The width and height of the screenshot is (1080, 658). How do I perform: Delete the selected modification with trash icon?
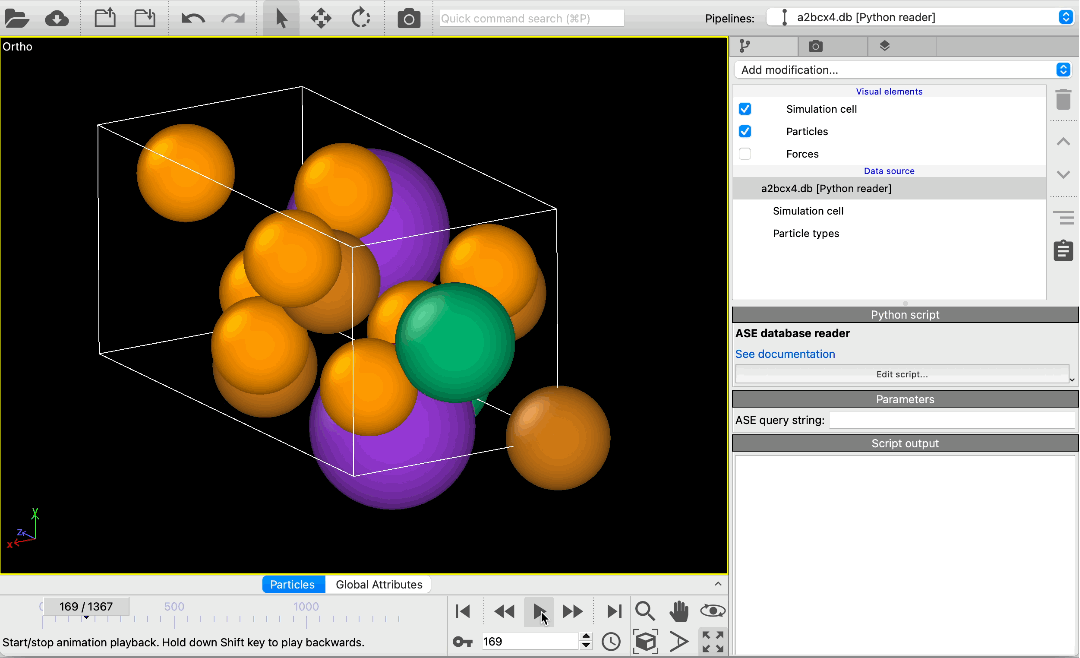coord(1063,100)
